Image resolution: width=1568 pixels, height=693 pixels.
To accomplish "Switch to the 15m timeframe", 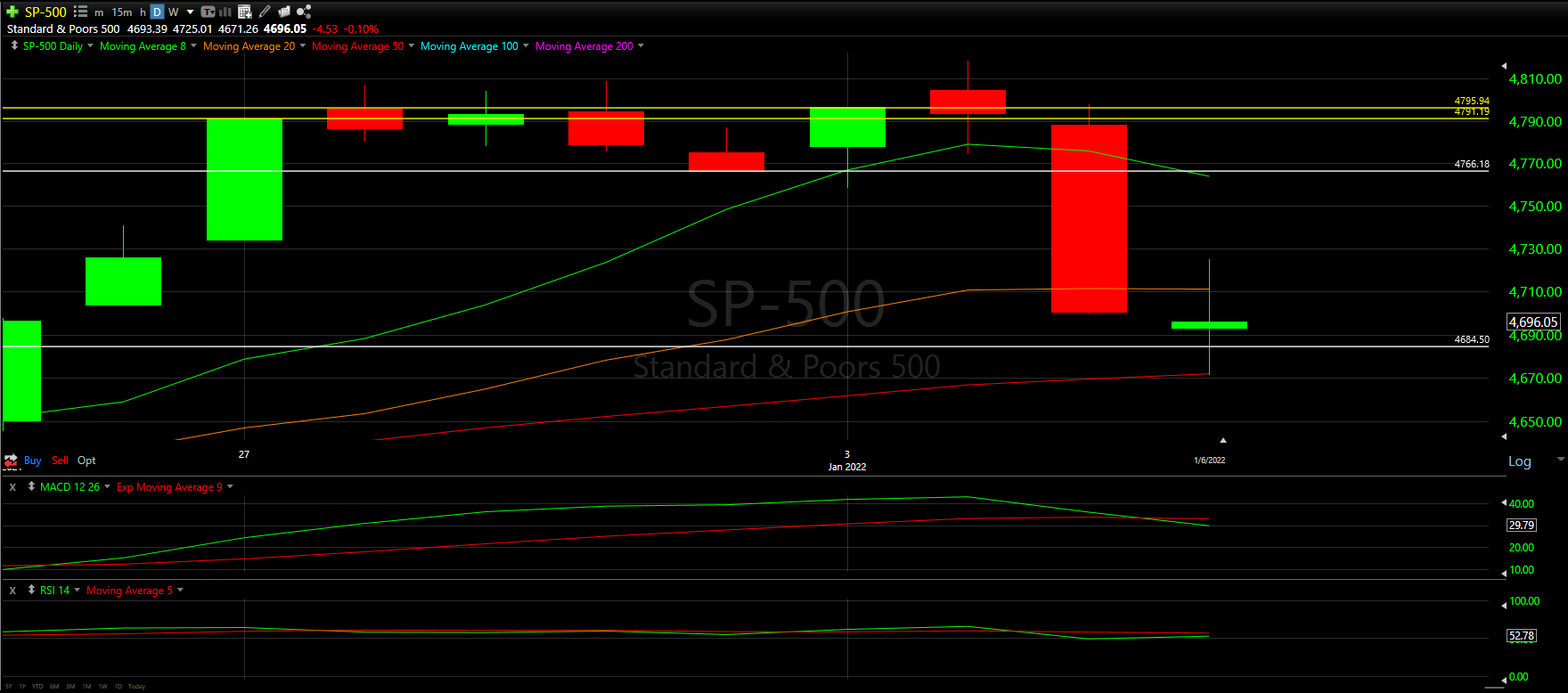I will click(x=122, y=12).
